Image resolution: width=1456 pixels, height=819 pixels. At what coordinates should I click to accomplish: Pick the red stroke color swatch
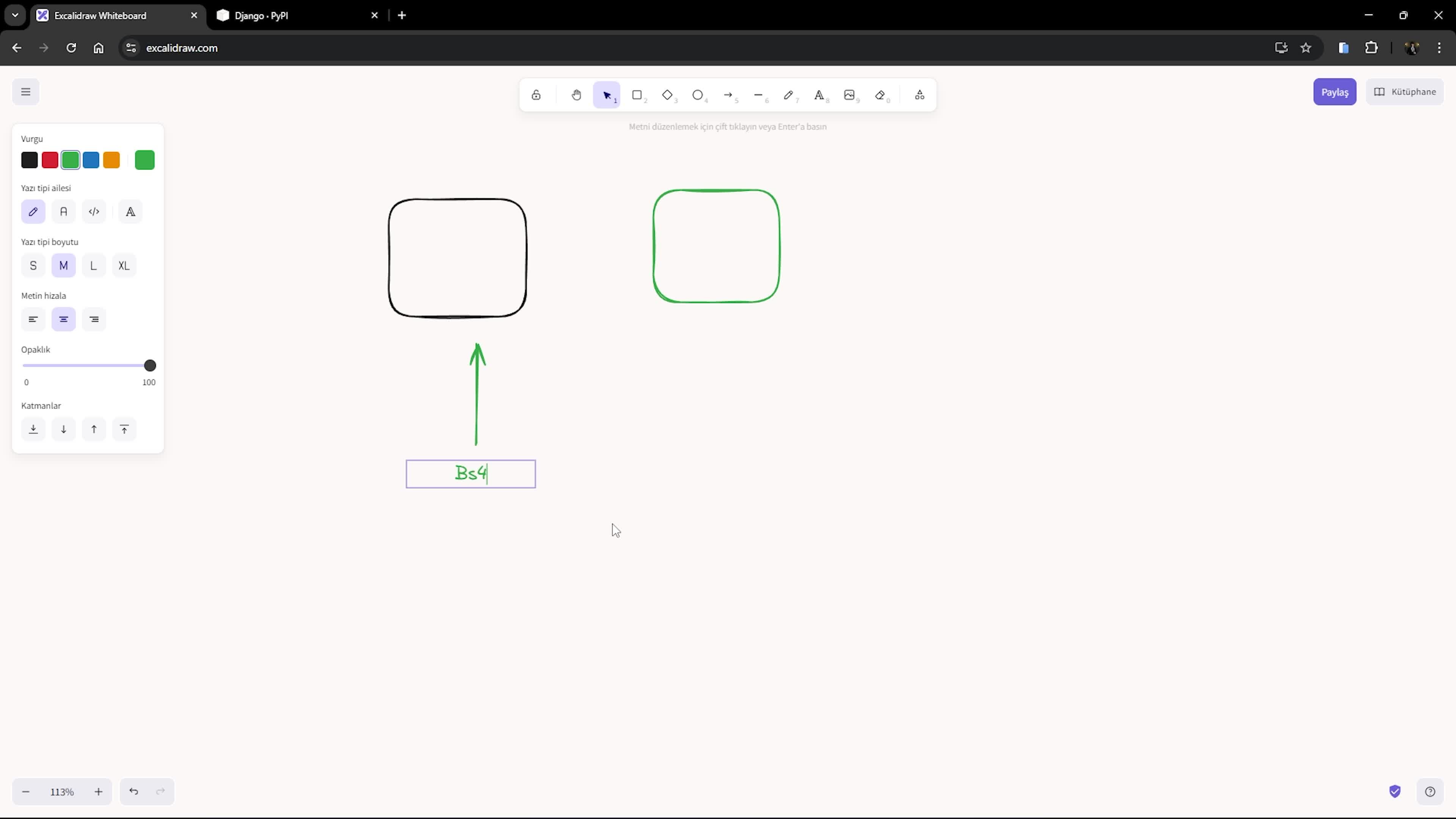[50, 160]
